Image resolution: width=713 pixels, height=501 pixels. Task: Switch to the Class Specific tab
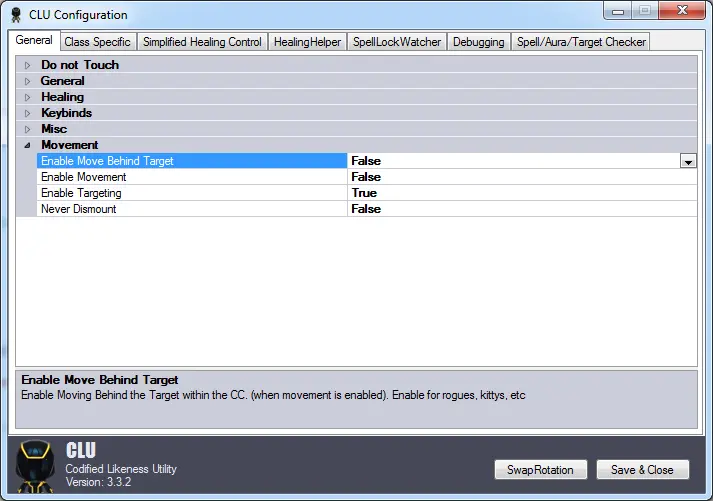tap(97, 42)
